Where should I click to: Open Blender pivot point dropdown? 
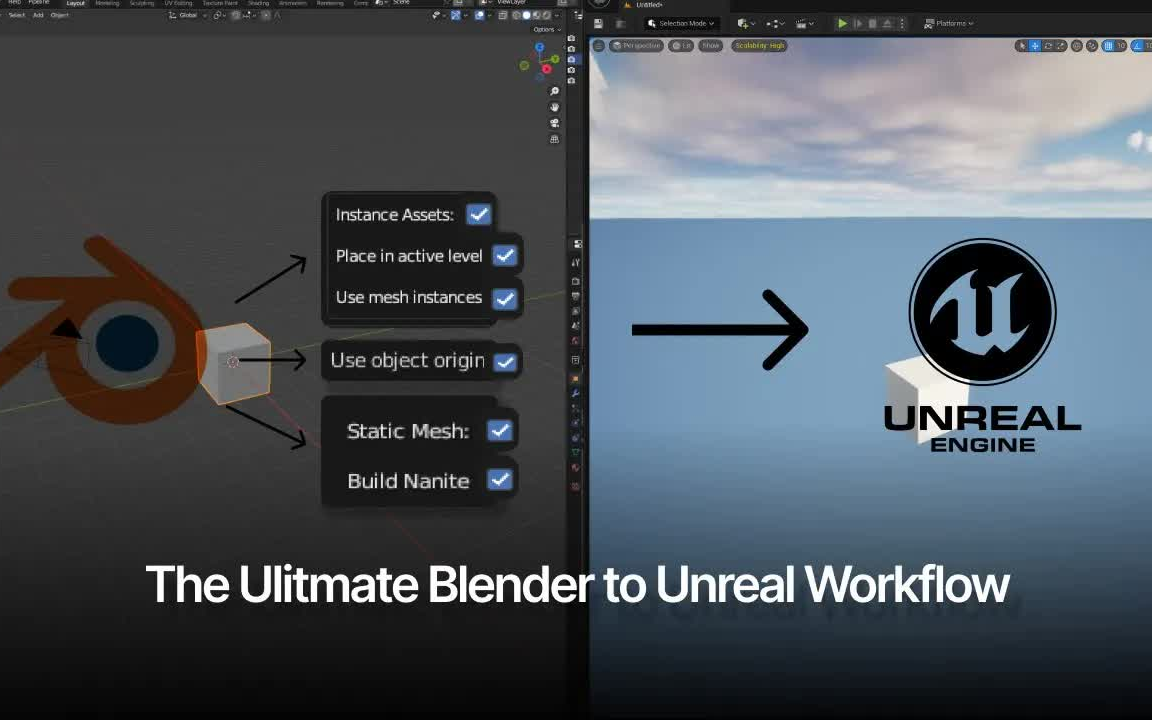point(218,15)
